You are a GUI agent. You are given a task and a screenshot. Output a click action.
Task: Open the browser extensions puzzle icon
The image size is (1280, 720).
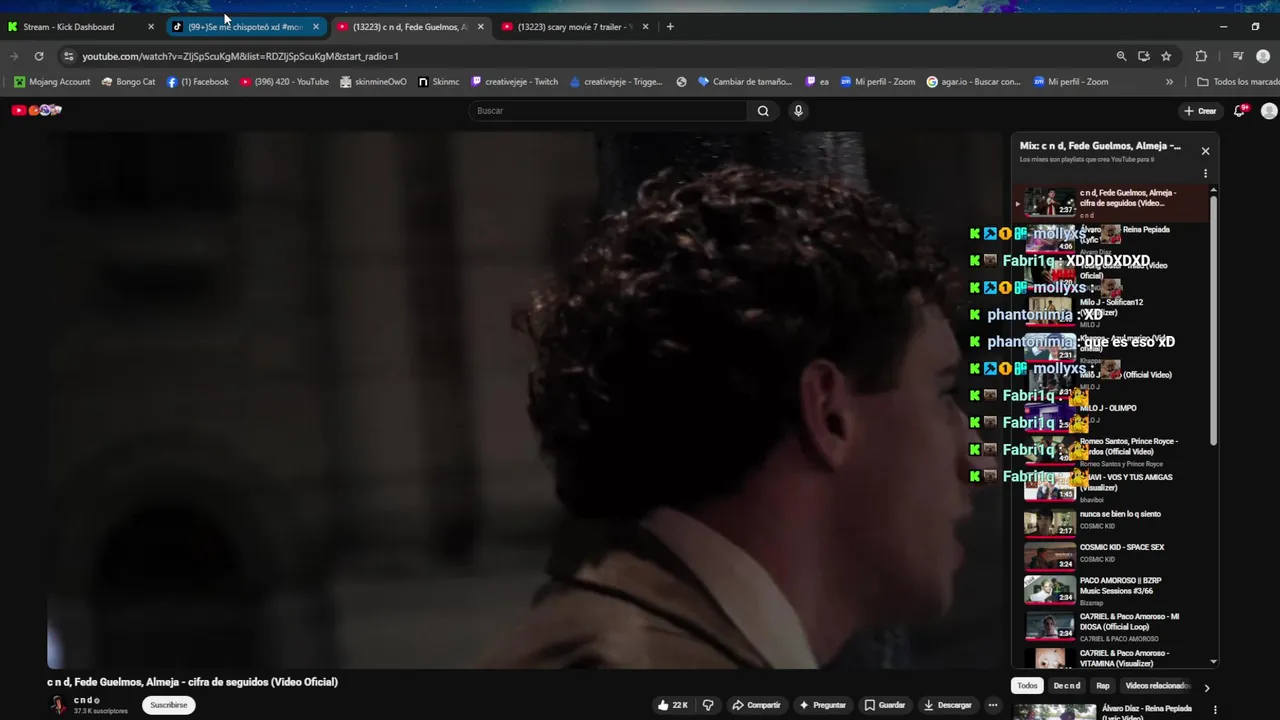1201,56
